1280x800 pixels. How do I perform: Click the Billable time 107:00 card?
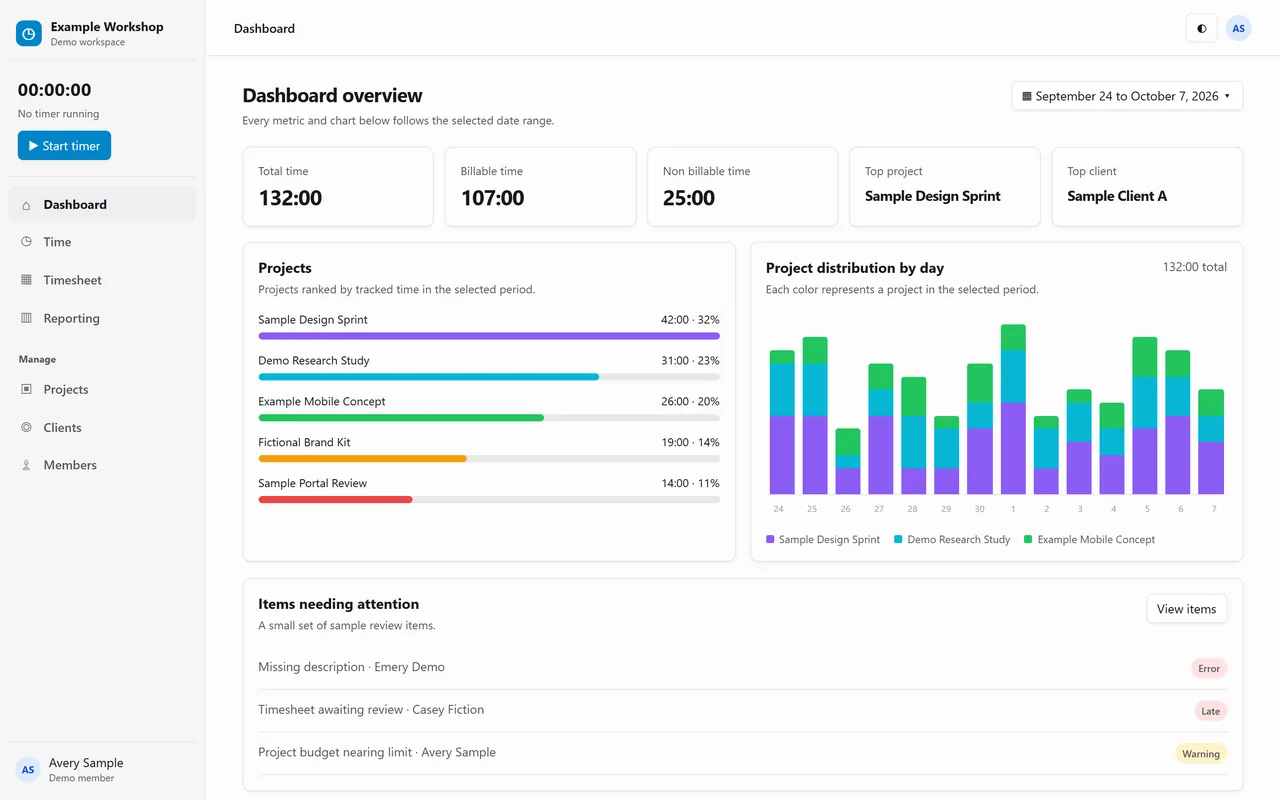click(x=540, y=187)
